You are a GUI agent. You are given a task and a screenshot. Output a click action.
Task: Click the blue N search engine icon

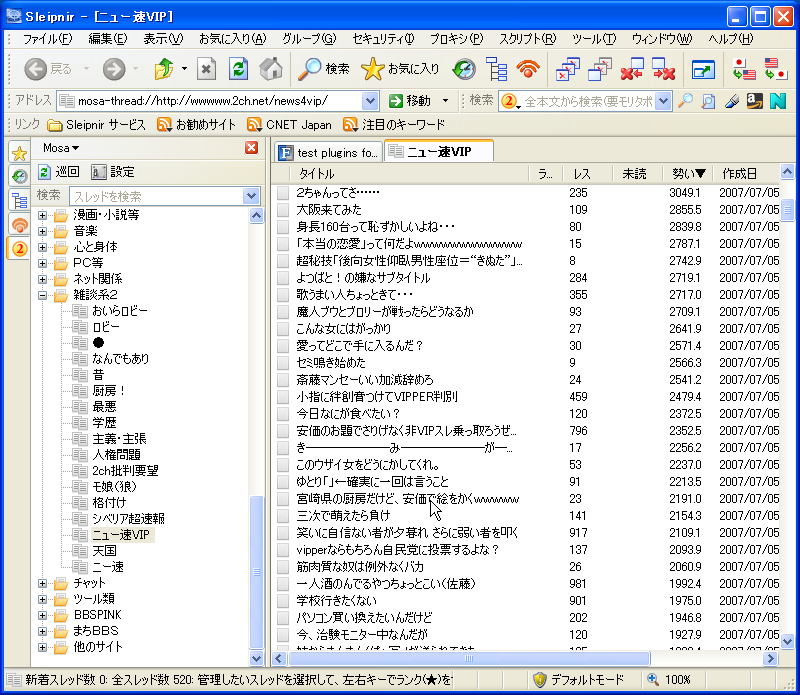tap(778, 101)
